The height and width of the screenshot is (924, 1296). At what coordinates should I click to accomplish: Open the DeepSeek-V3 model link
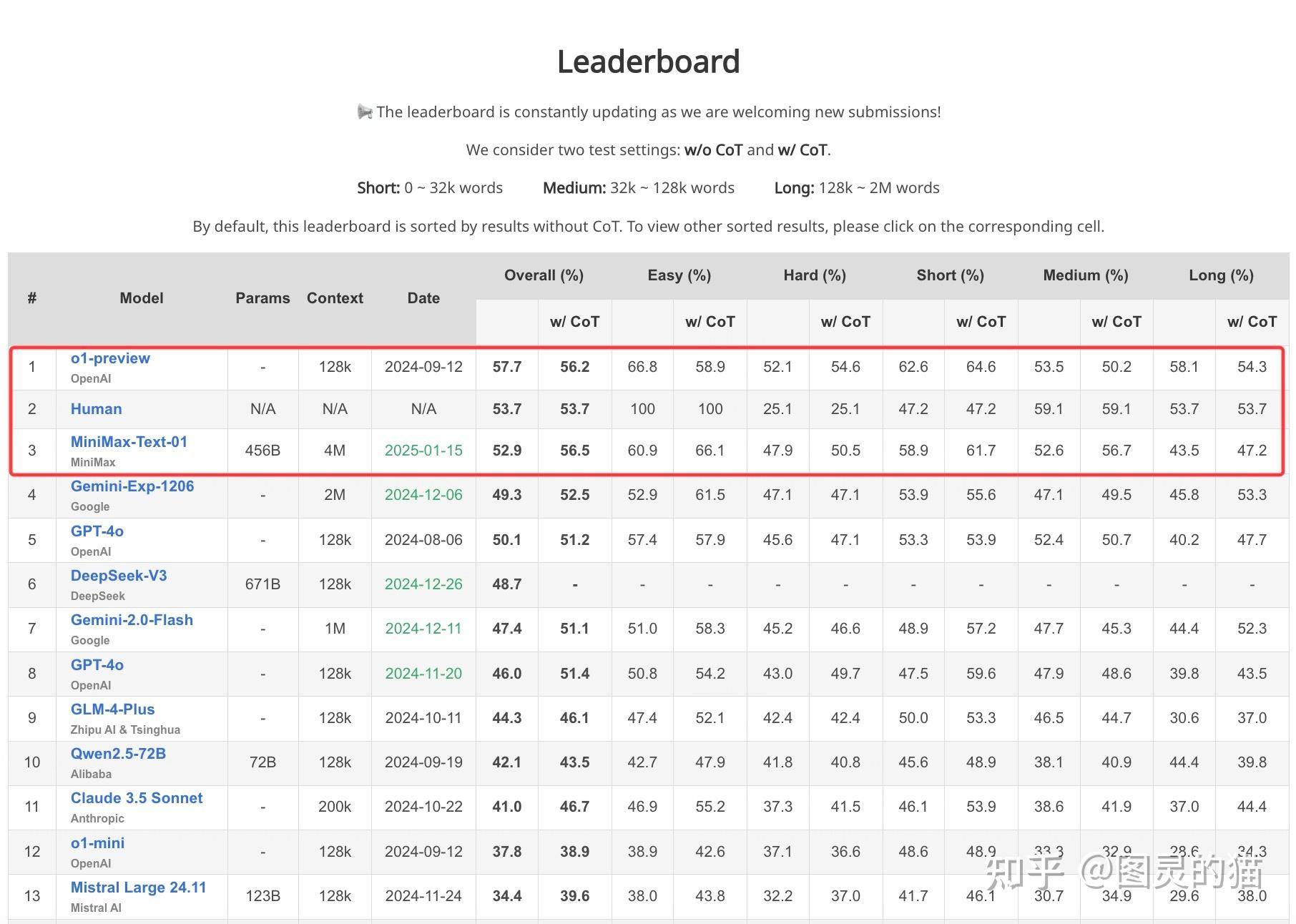[119, 576]
